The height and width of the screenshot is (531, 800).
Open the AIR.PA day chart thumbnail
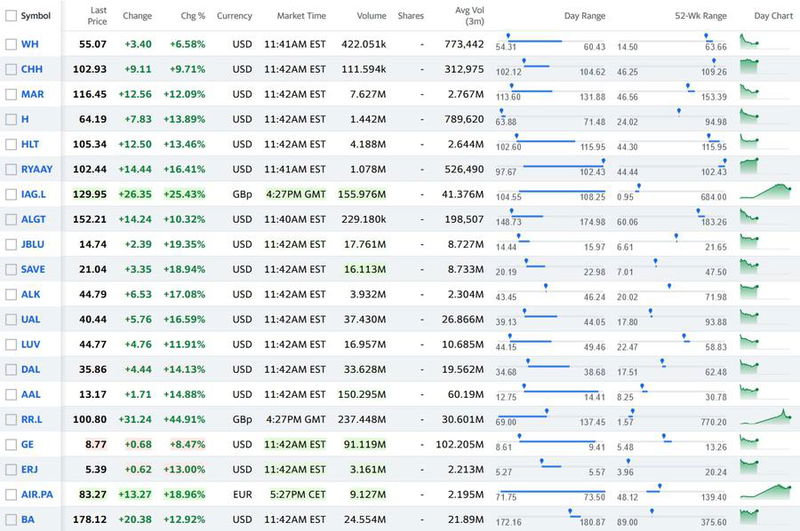[765, 491]
